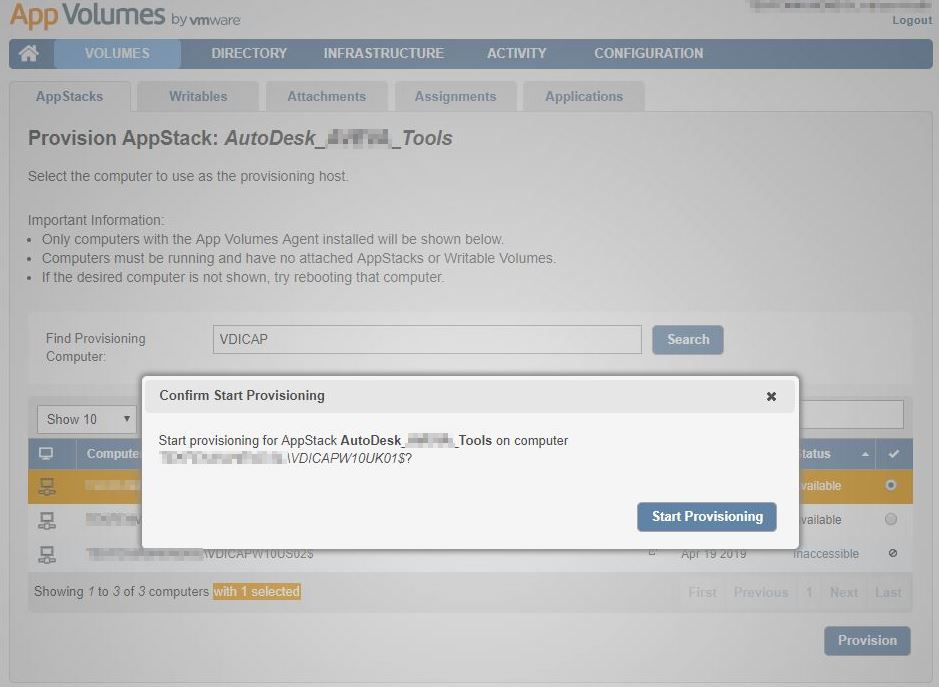This screenshot has height=687, width=939.
Task: Click the Provision button
Action: pyautogui.click(x=867, y=641)
